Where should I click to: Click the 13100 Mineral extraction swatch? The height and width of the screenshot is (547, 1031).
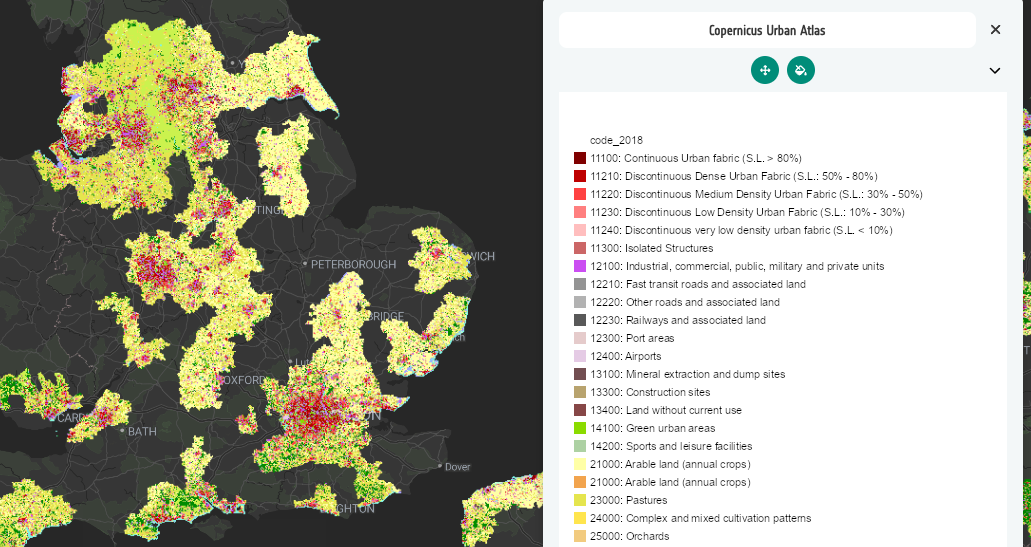pos(580,374)
